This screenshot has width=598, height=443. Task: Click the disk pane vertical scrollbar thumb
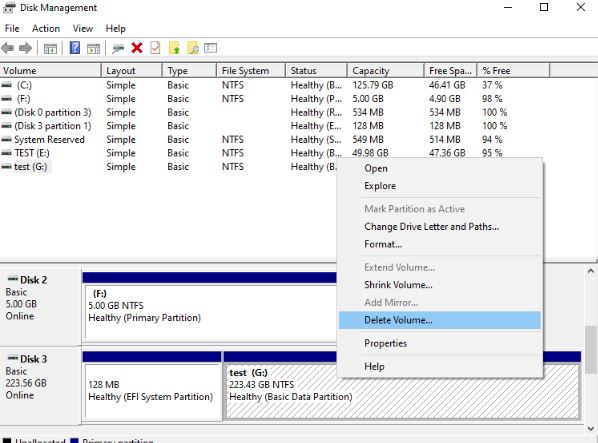click(591, 349)
